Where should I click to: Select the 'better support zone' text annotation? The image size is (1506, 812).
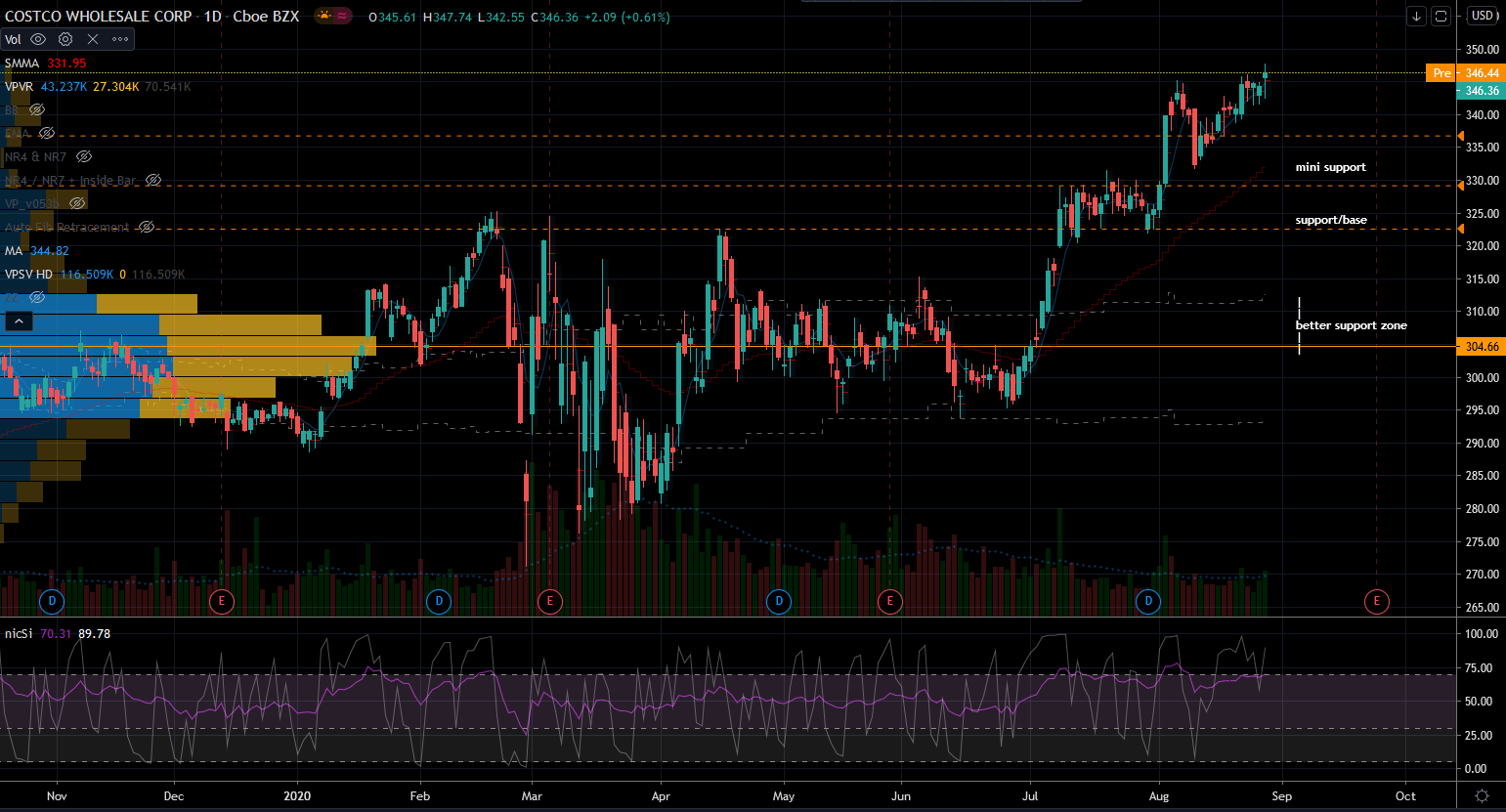[x=1352, y=325]
